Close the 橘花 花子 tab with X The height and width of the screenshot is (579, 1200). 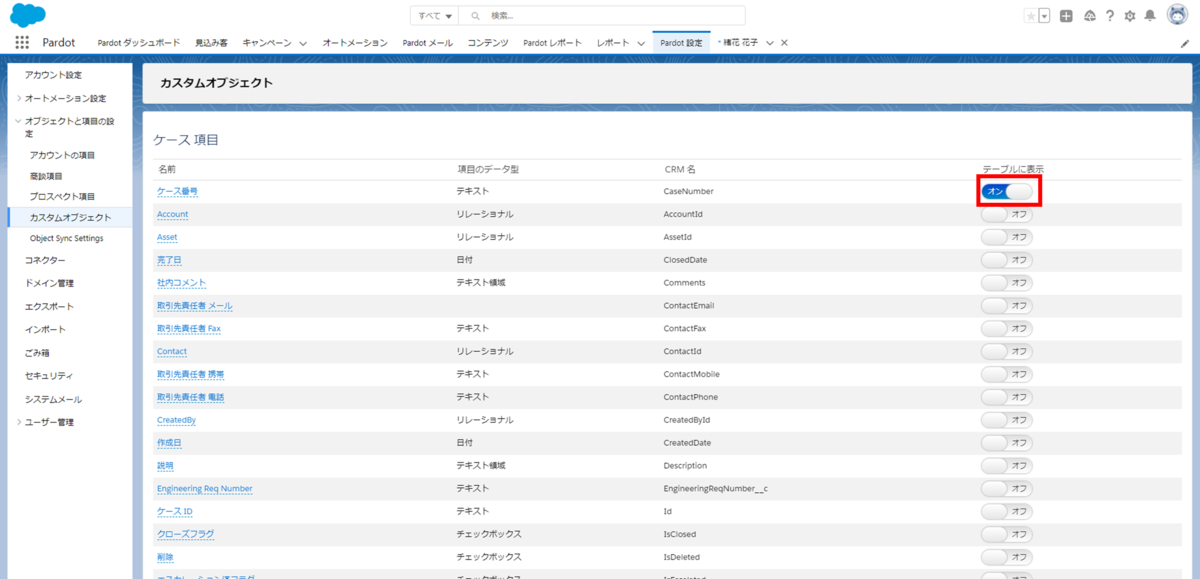coord(784,43)
